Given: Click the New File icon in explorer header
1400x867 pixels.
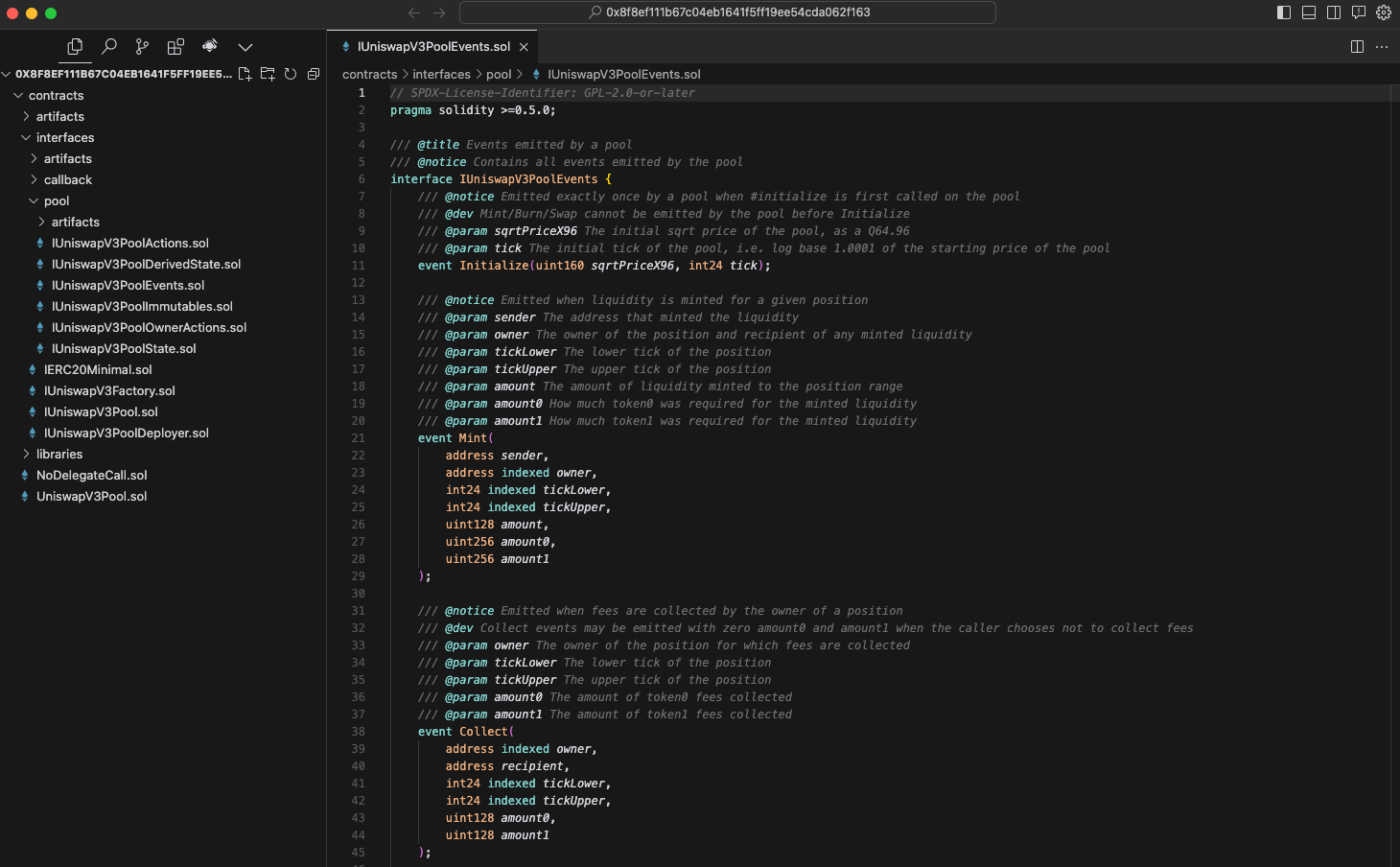Looking at the screenshot, I should tap(245, 74).
